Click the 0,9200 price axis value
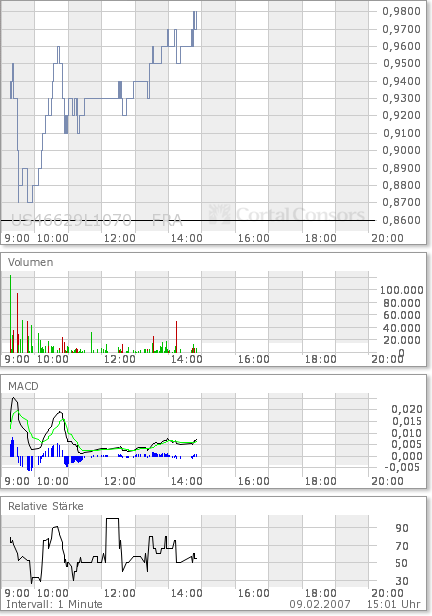Screen dimensions: 432x616 tap(401, 115)
